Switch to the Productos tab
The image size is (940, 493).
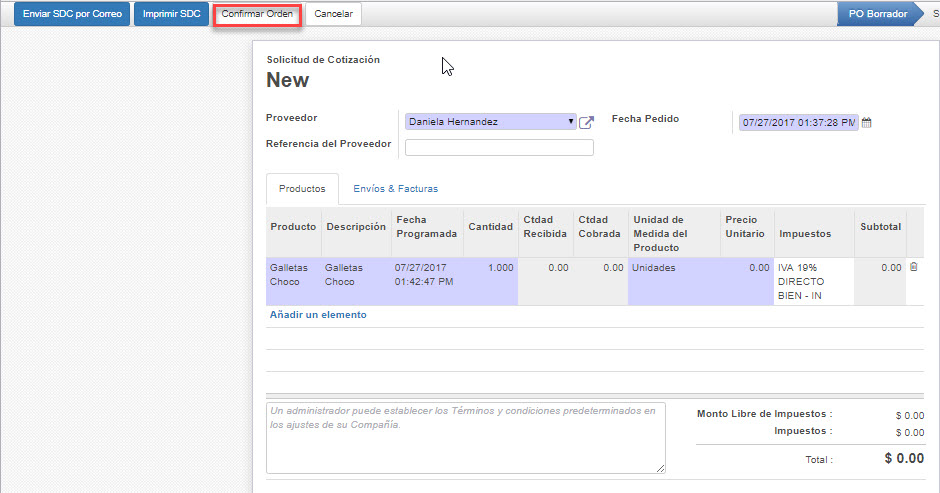(302, 188)
